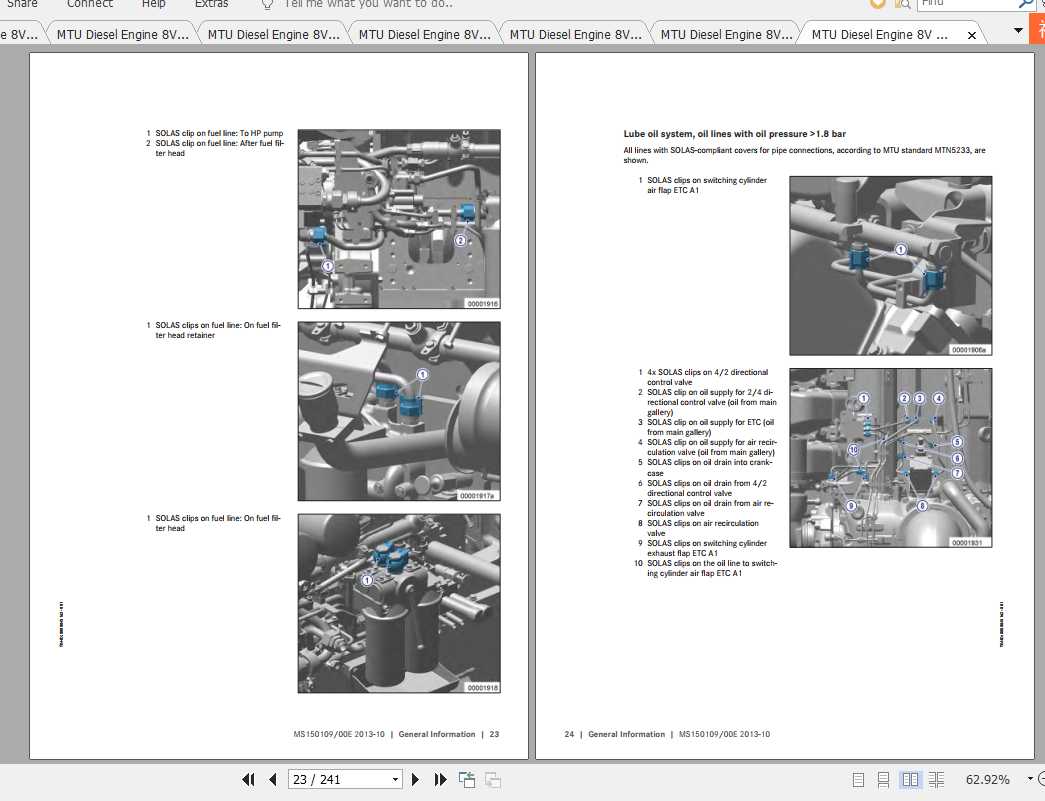Open the Extras menu
This screenshot has height=801, width=1045.
pyautogui.click(x=212, y=5)
